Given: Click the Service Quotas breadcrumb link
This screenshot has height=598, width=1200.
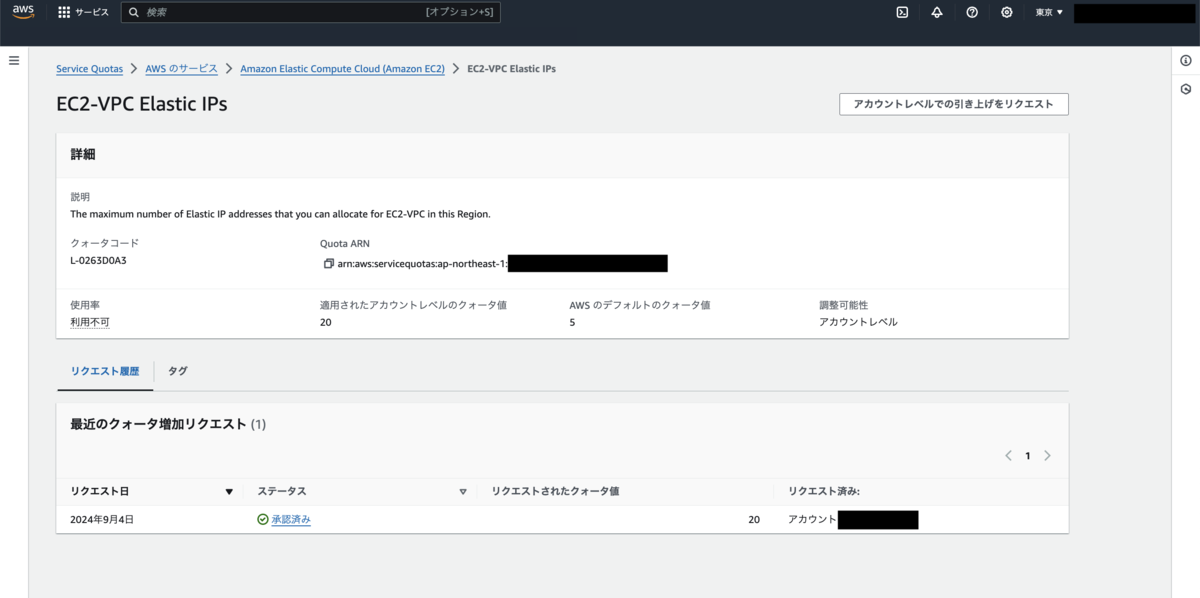Looking at the screenshot, I should tap(89, 69).
